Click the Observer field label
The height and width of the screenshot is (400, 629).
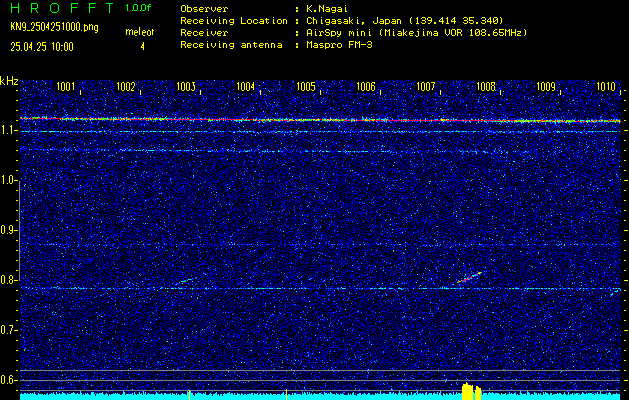pos(204,8)
